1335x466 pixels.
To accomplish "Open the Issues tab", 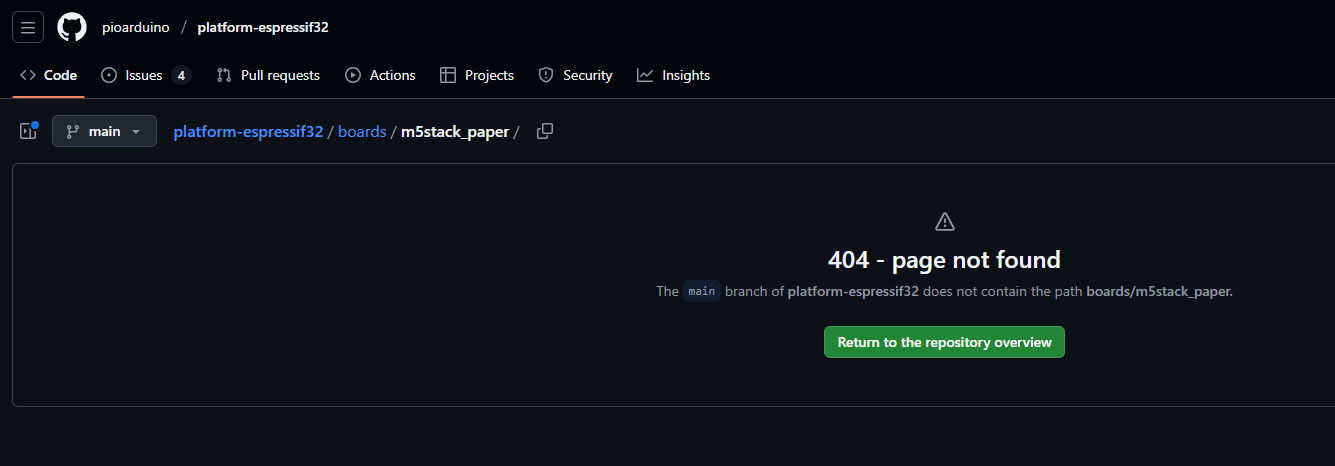I will point(133,75).
